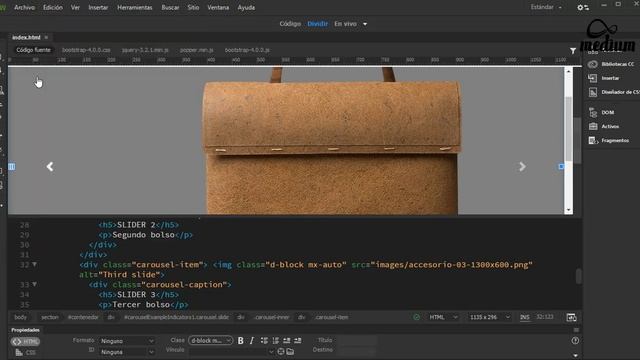640x360 pixels.
Task: Select the index.html document tab
Action: (x=26, y=37)
